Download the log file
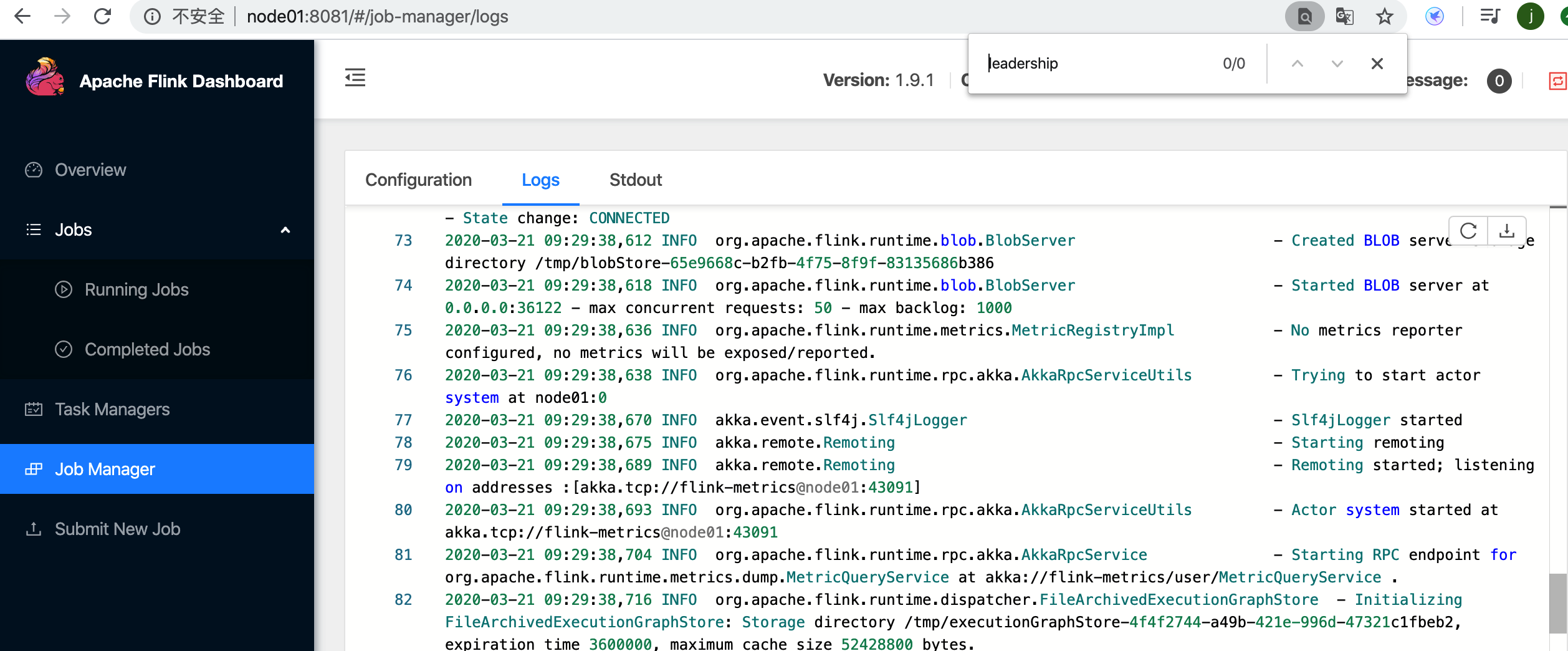Viewport: 1568px width, 651px height. pyautogui.click(x=1507, y=231)
